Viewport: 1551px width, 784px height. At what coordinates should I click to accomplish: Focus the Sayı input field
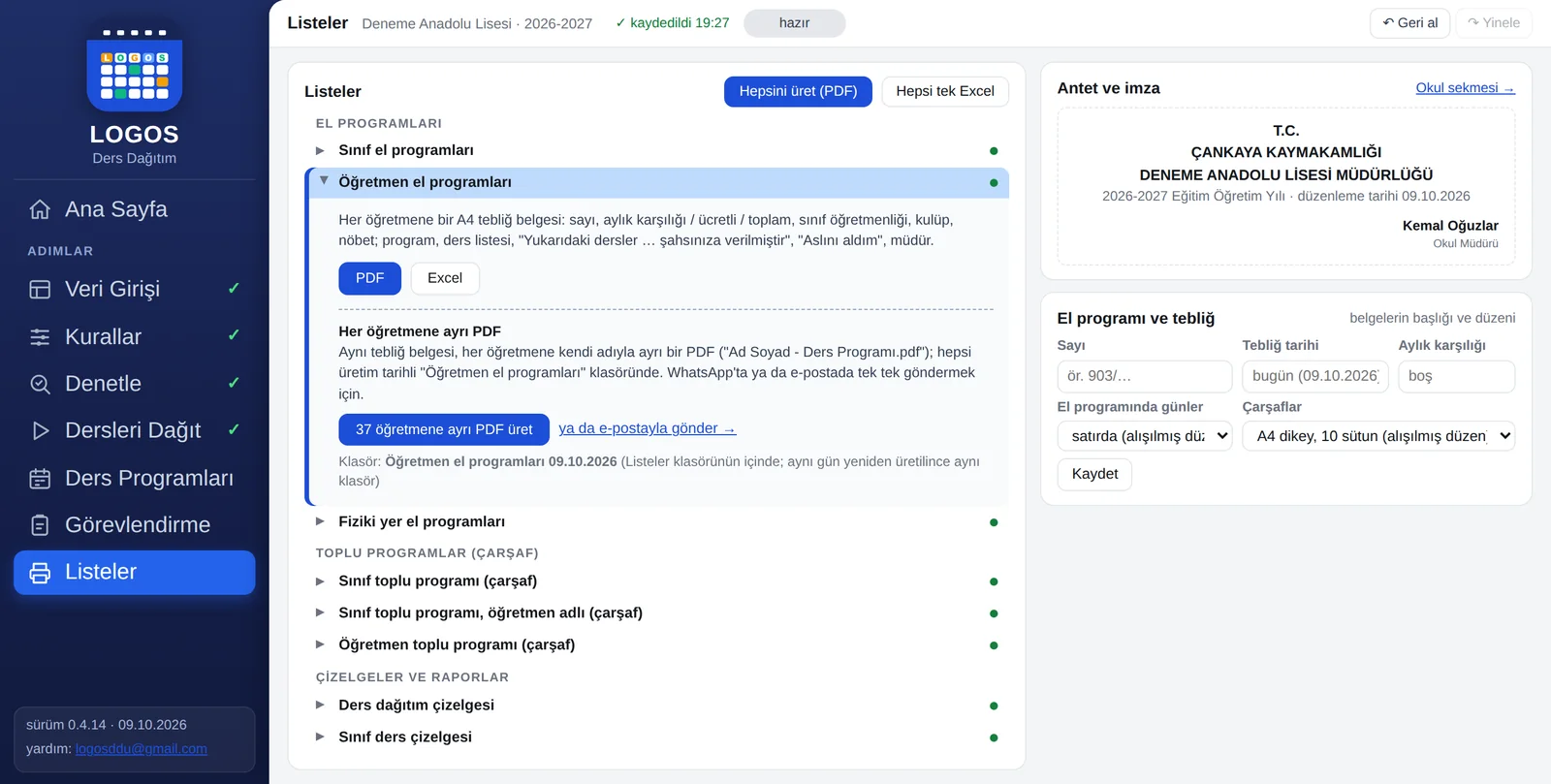pos(1145,376)
